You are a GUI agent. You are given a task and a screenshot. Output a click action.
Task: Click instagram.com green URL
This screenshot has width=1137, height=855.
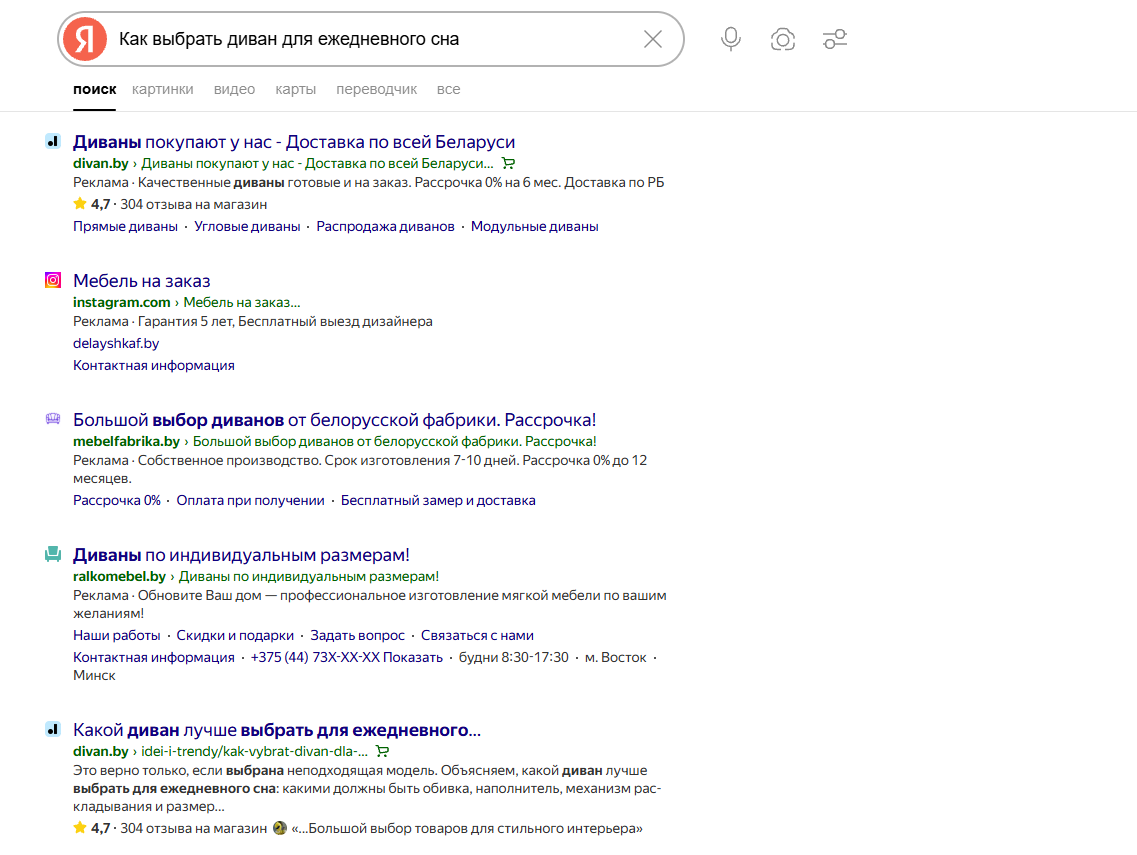(121, 302)
